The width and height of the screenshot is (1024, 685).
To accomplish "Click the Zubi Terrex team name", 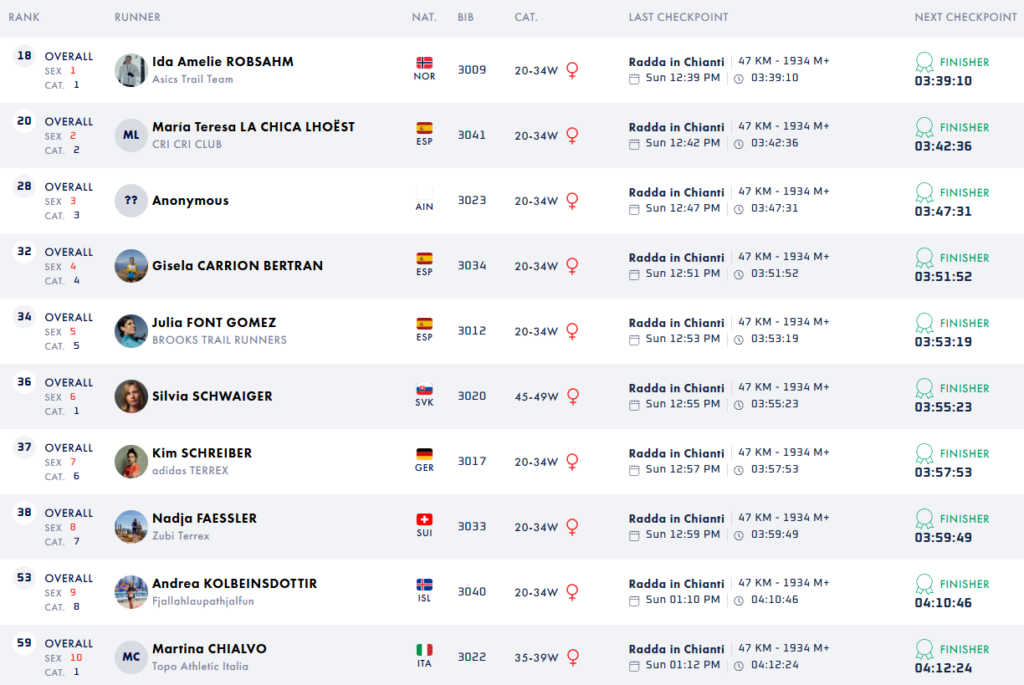I will click(181, 536).
